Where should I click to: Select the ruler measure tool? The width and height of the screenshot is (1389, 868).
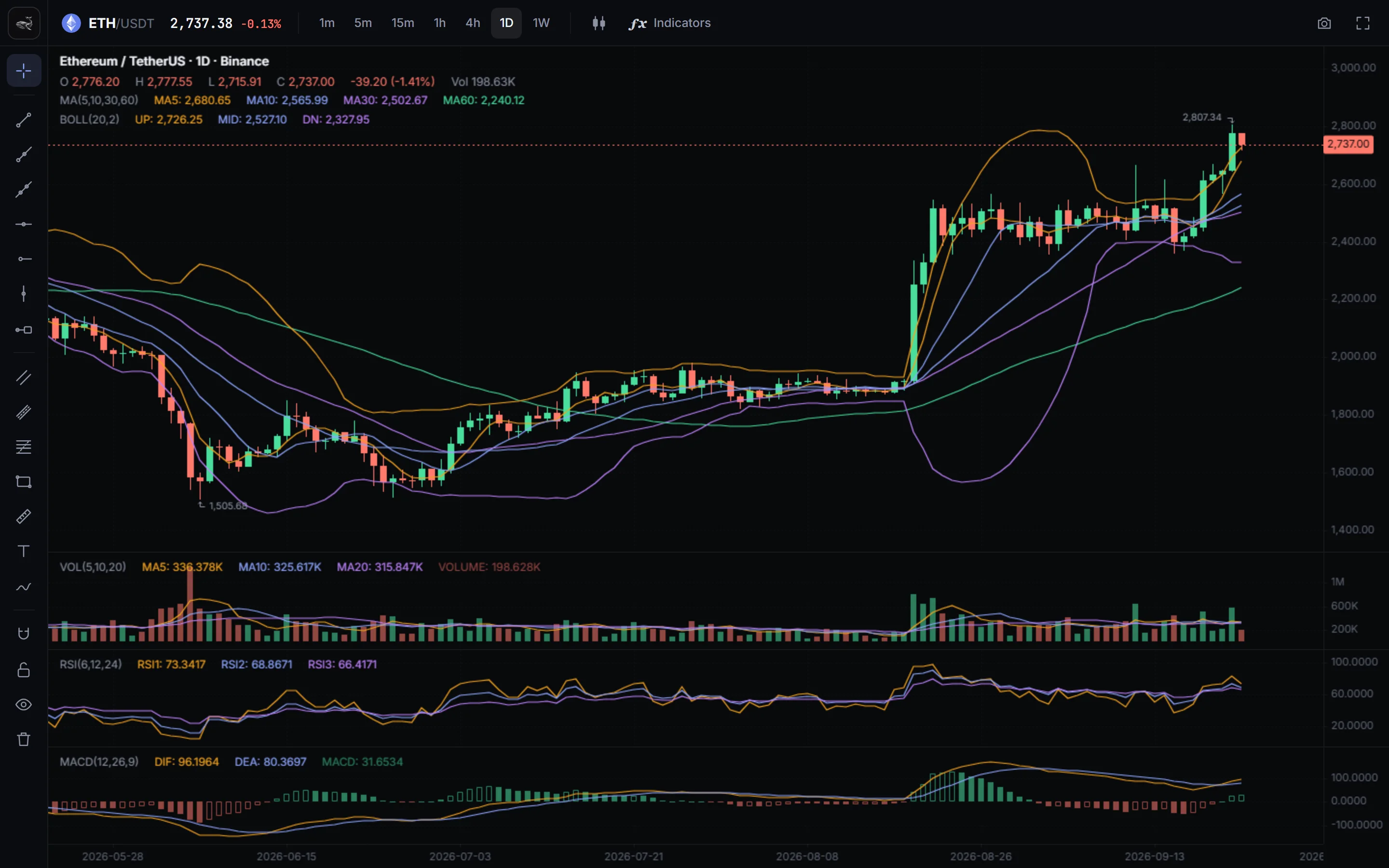(x=24, y=516)
